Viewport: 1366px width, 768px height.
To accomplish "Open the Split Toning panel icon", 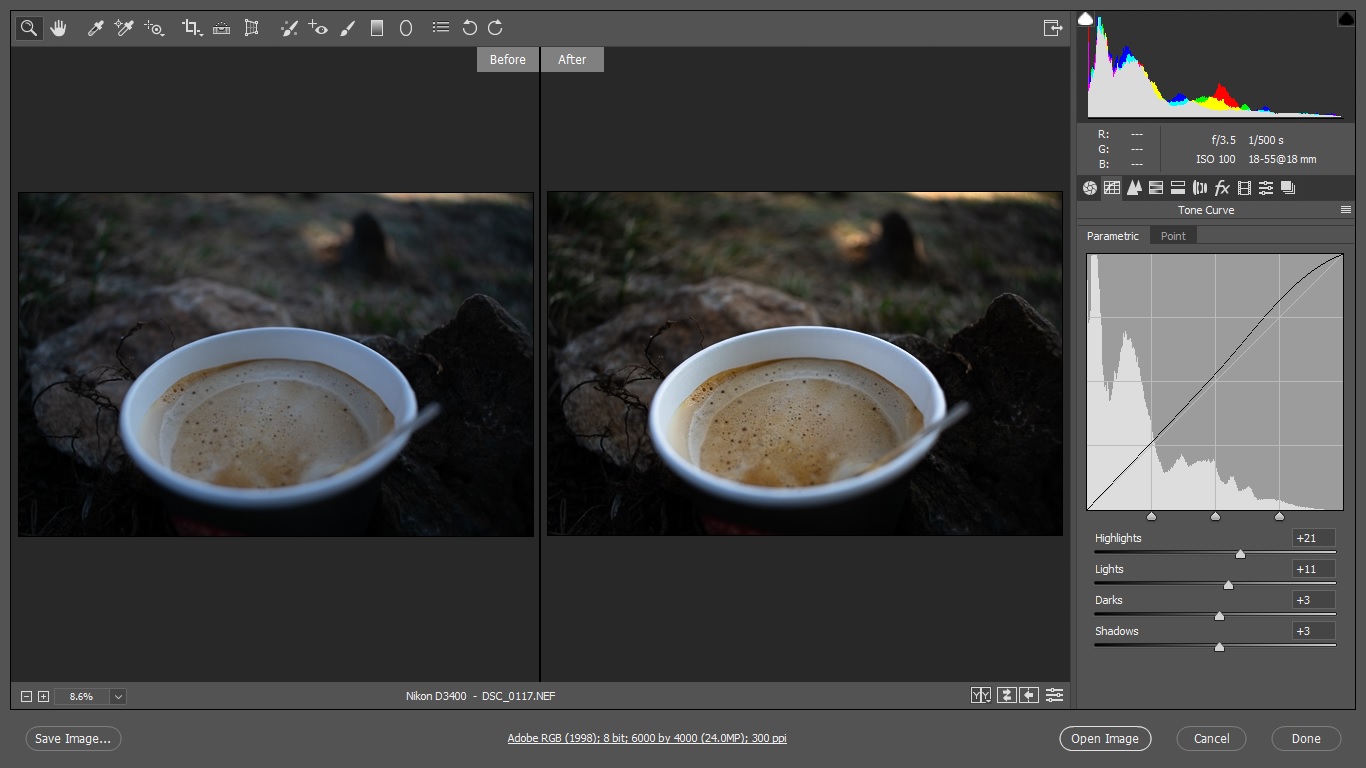I will click(1178, 188).
